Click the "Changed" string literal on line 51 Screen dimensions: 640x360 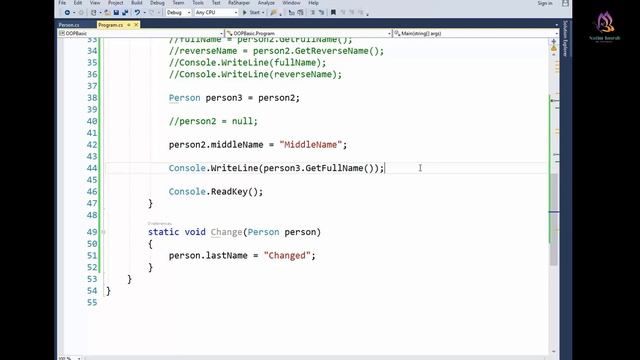point(287,256)
